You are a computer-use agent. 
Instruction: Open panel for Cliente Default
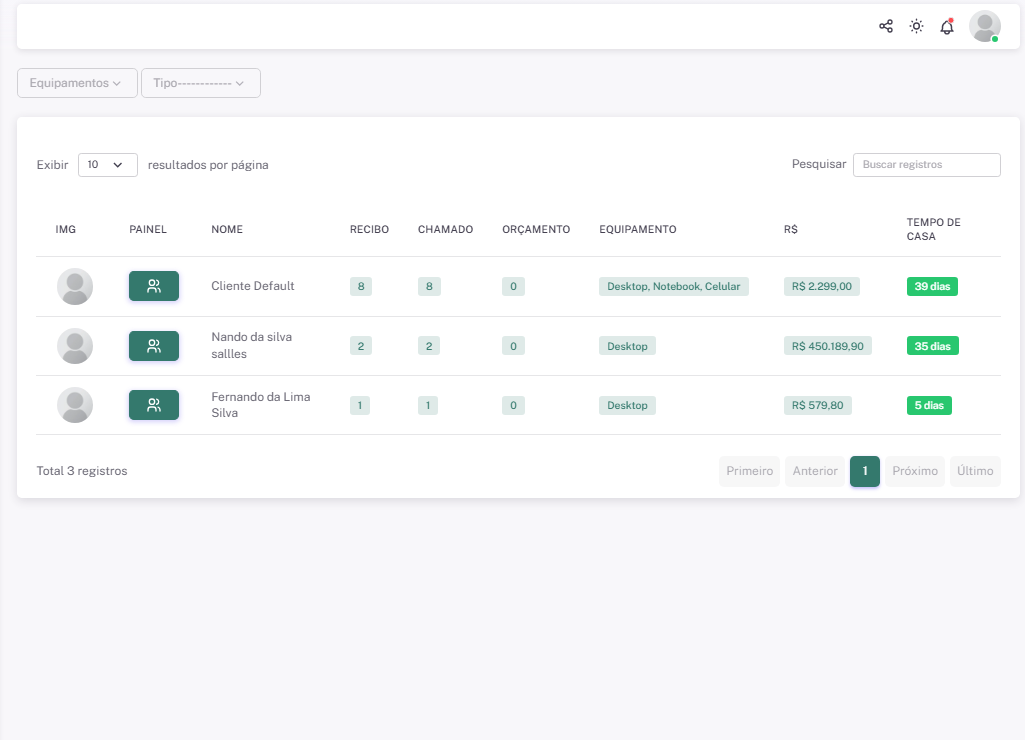pos(154,286)
